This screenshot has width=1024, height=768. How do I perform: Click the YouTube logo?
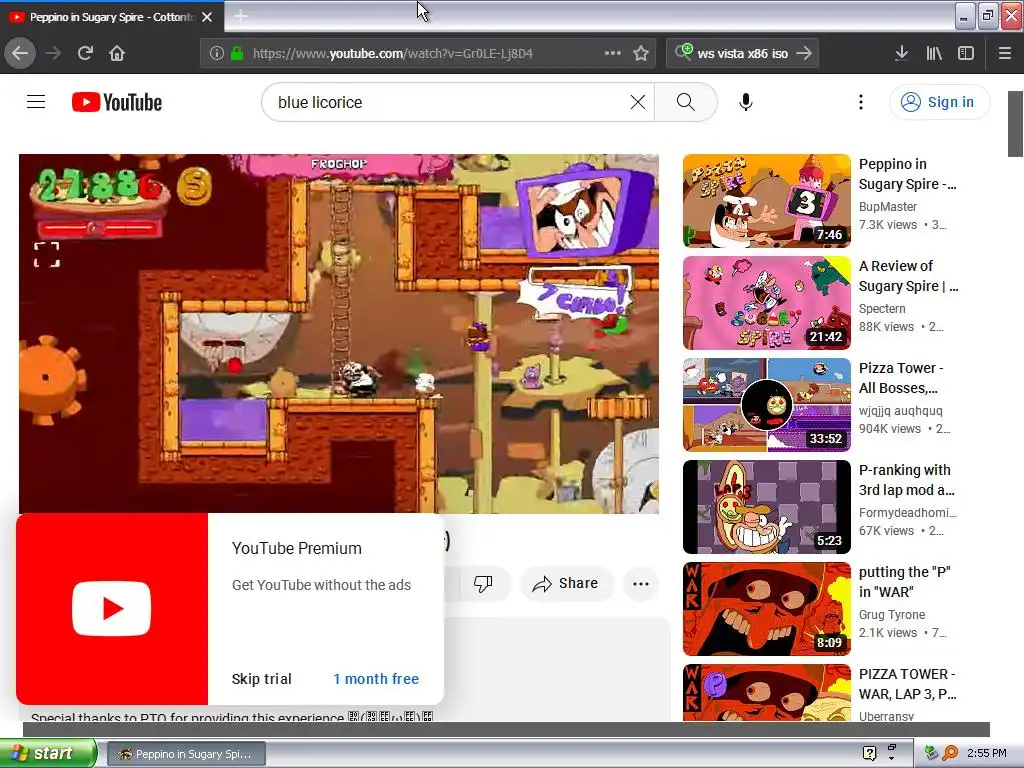pyautogui.click(x=117, y=102)
